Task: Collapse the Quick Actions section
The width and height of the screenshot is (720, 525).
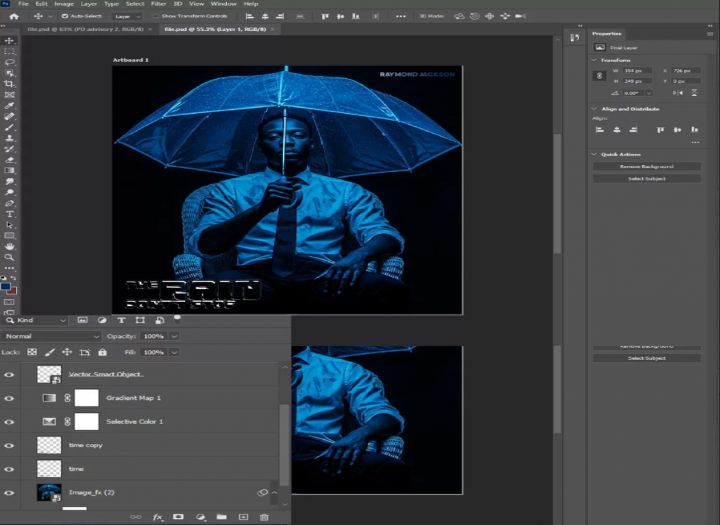Action: (594, 154)
